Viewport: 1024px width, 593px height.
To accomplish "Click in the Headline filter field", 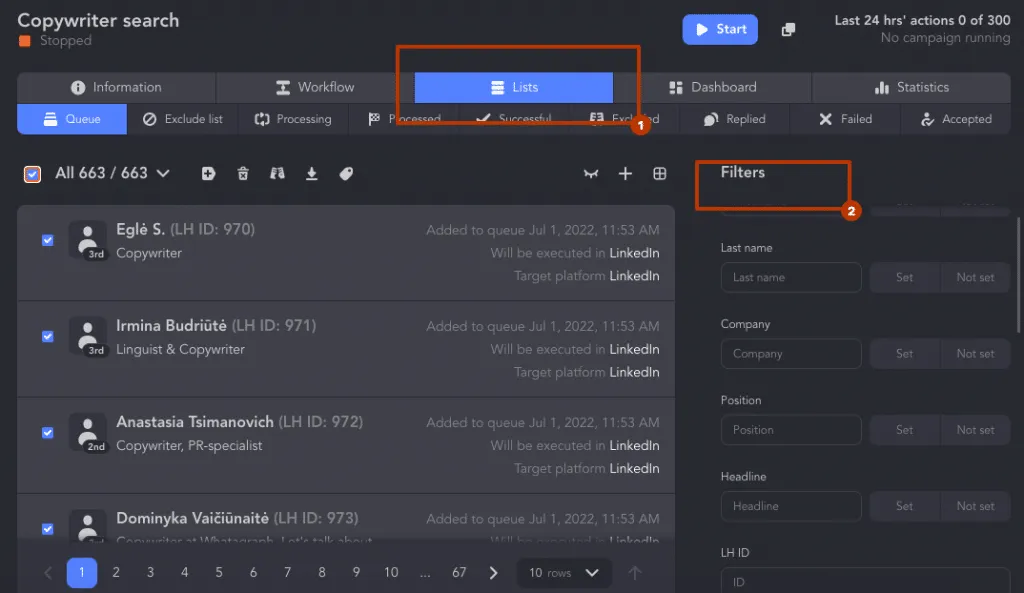I will coord(791,506).
